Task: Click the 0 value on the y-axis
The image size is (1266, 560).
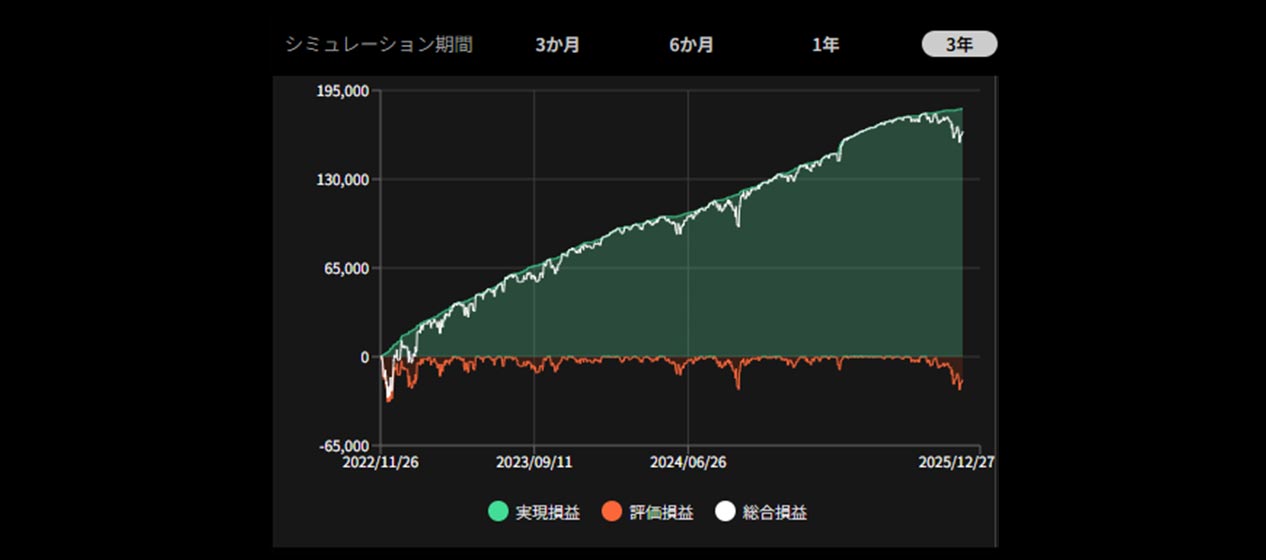Action: [366, 357]
